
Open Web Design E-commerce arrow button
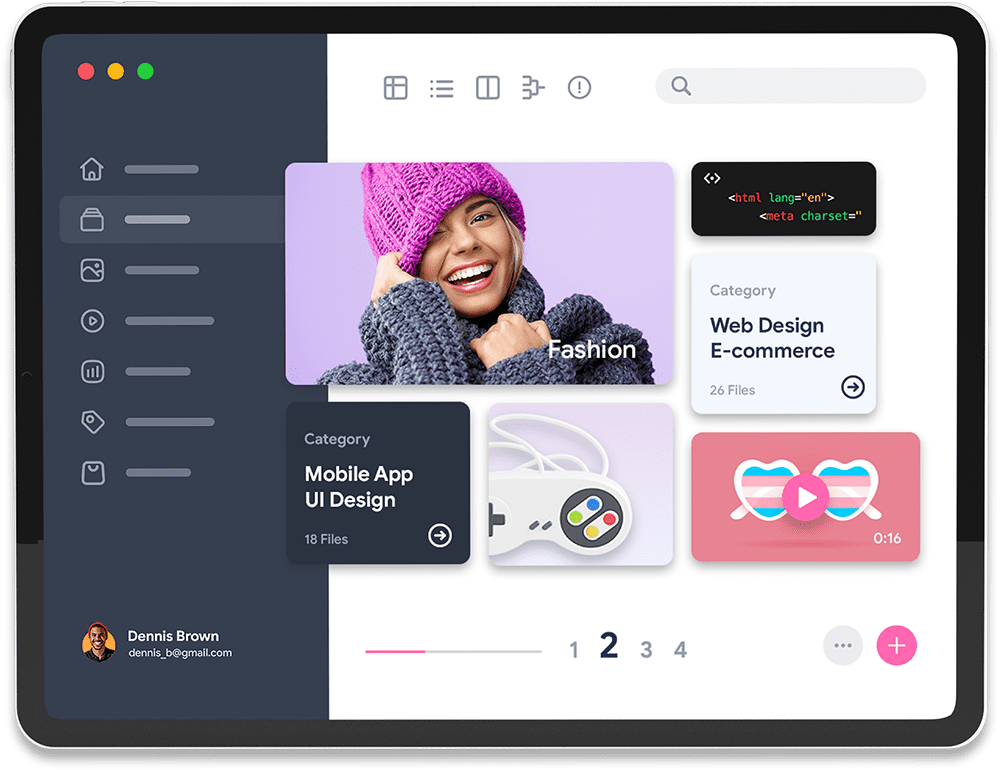852,387
